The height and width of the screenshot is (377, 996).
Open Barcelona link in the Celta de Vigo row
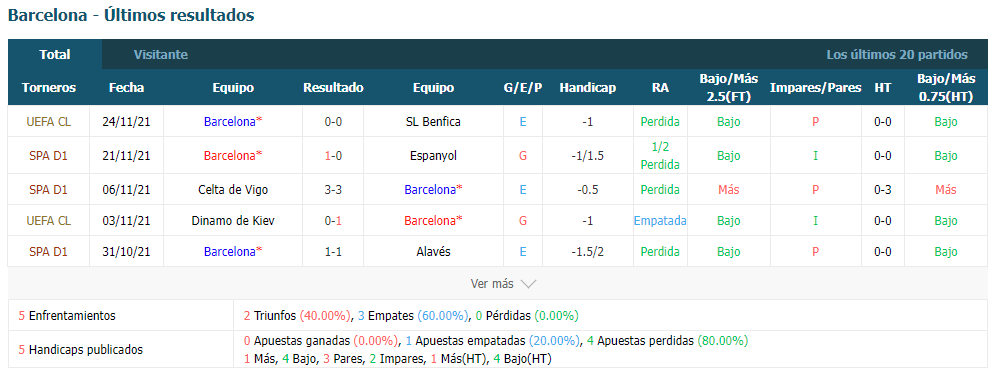pos(433,189)
